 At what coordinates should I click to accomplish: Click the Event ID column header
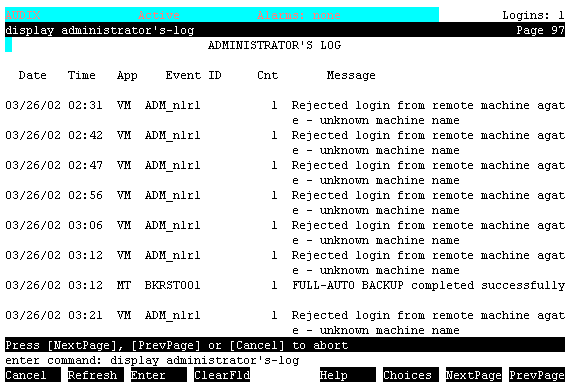click(193, 75)
